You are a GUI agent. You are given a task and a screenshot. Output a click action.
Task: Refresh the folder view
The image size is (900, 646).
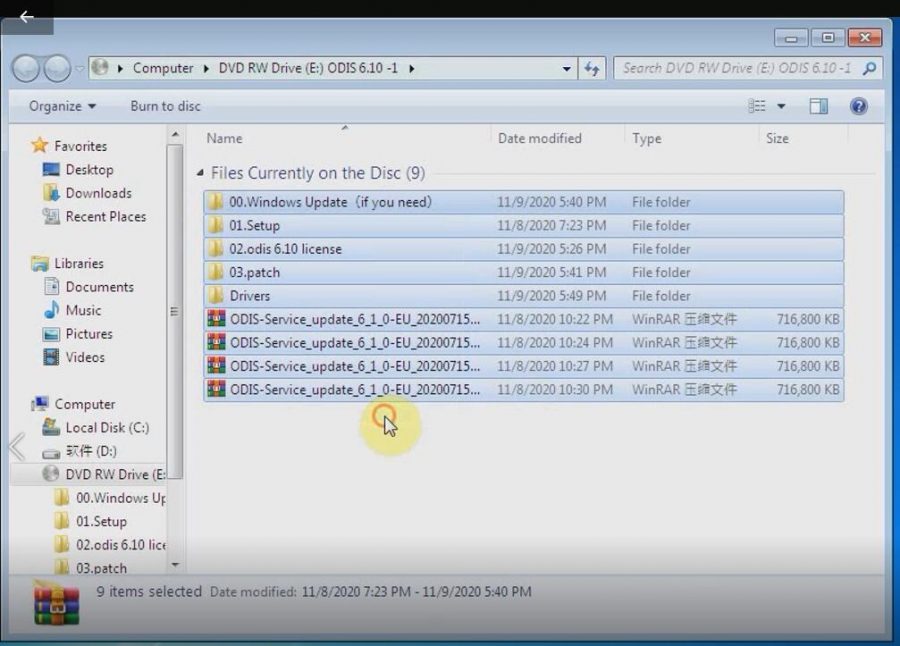[x=592, y=69]
